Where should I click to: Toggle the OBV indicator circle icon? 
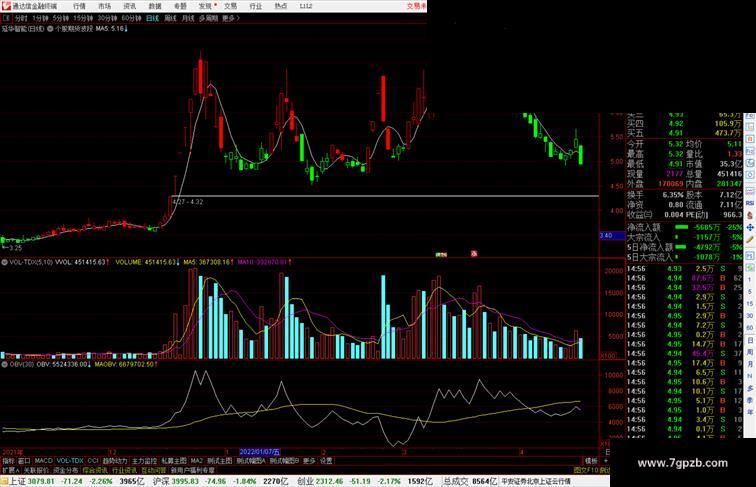[4, 365]
